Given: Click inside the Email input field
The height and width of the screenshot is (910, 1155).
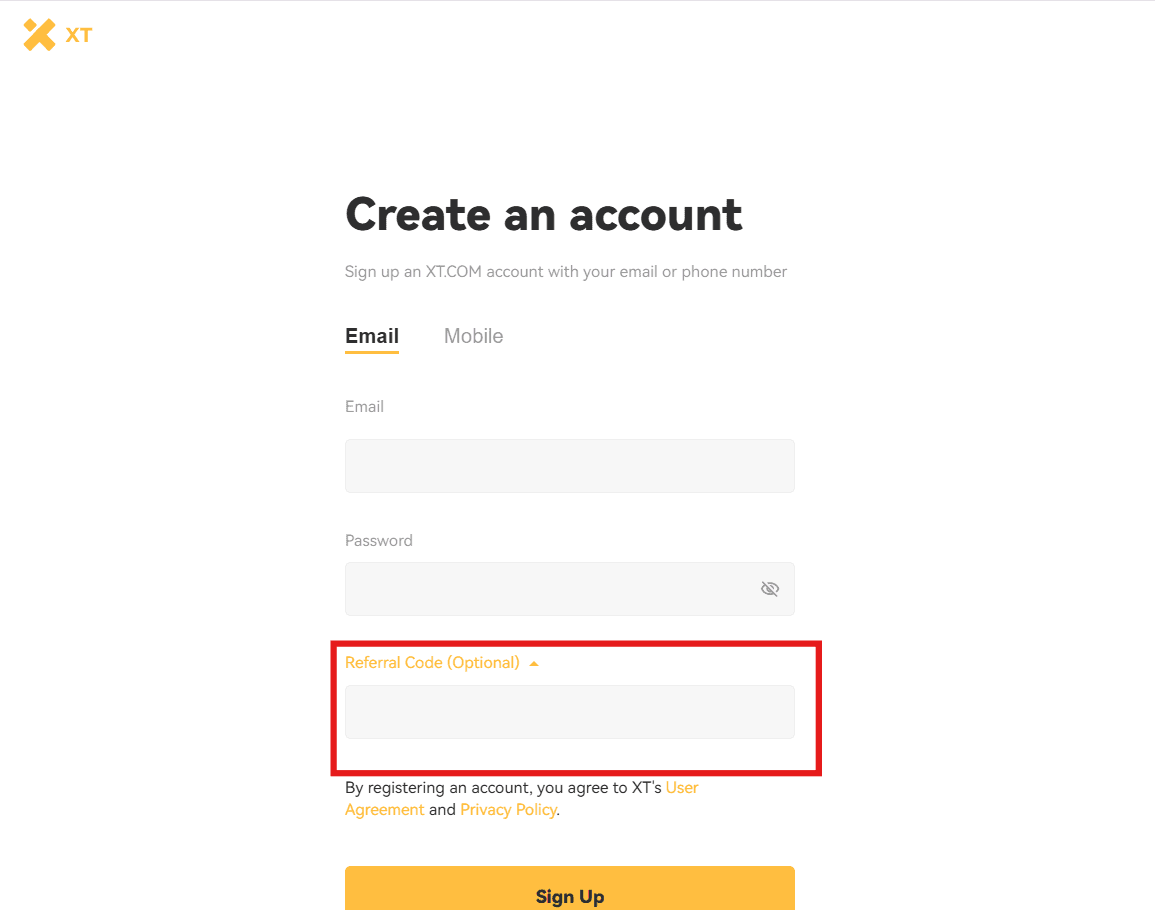Looking at the screenshot, I should 569,466.
